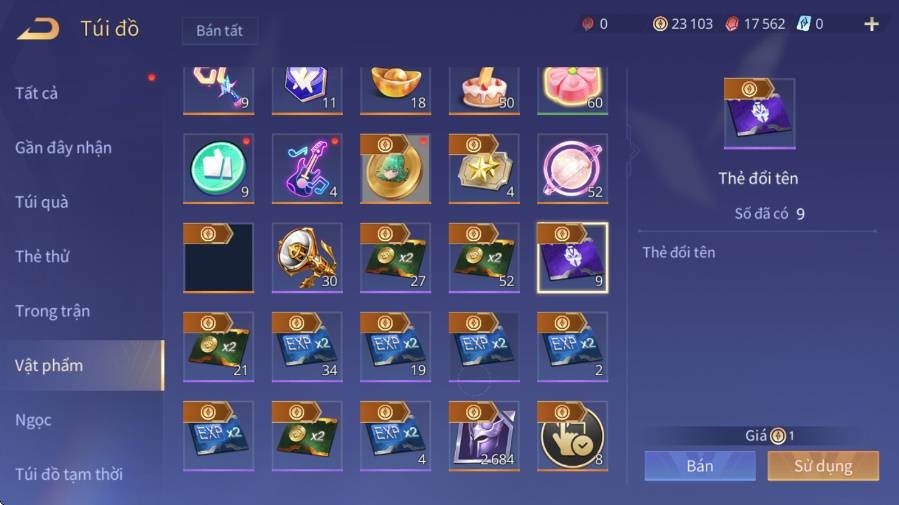Click the Bán tất button
The width and height of the screenshot is (899, 505).
(220, 30)
